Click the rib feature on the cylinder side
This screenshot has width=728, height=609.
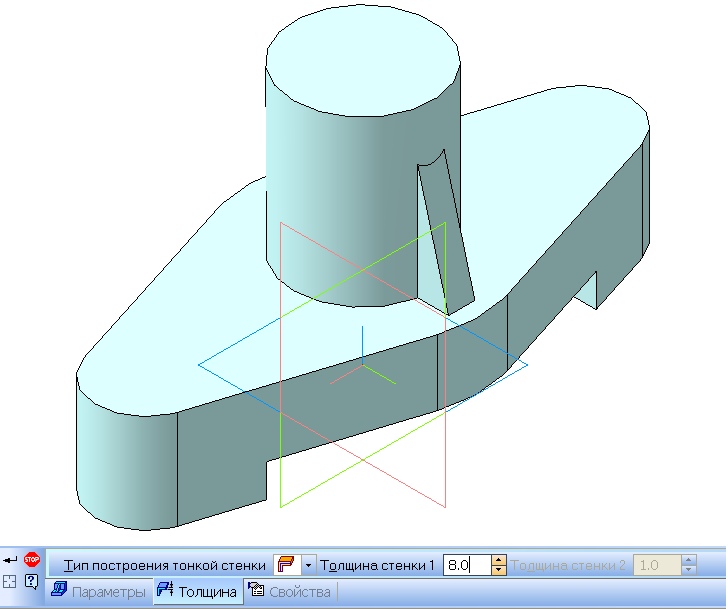pos(446,232)
